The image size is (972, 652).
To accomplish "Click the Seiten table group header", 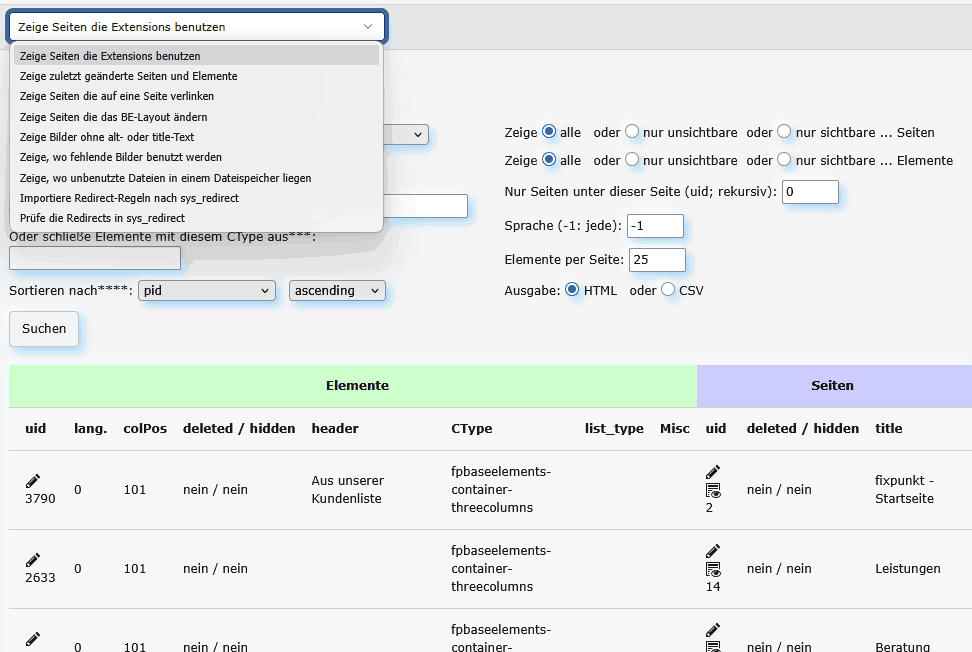I will click(834, 385).
